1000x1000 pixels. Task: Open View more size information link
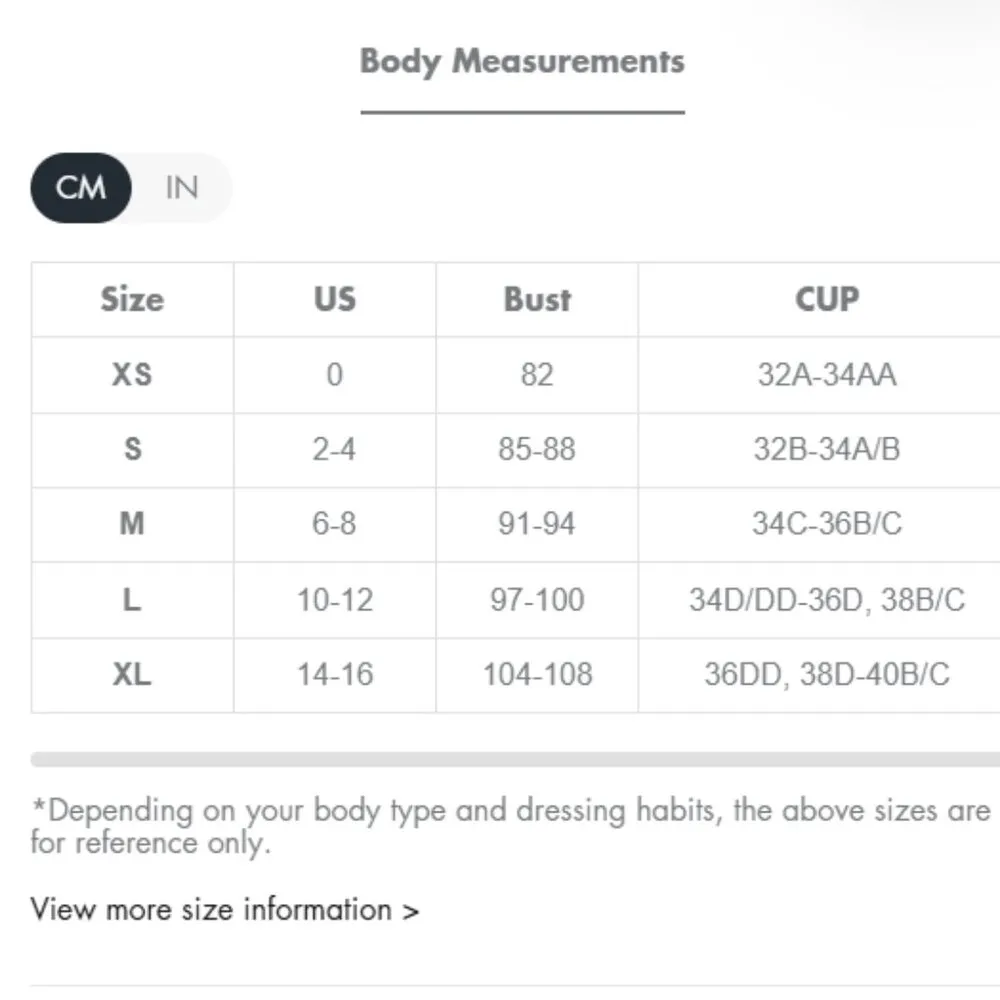225,910
